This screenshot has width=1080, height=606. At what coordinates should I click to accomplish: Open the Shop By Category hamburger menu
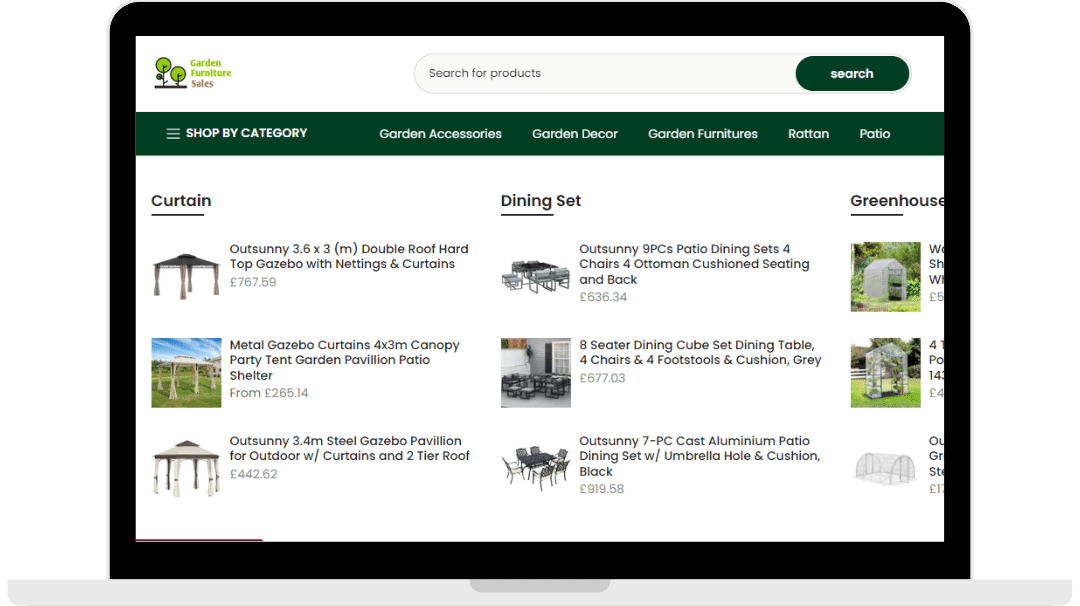pos(236,133)
